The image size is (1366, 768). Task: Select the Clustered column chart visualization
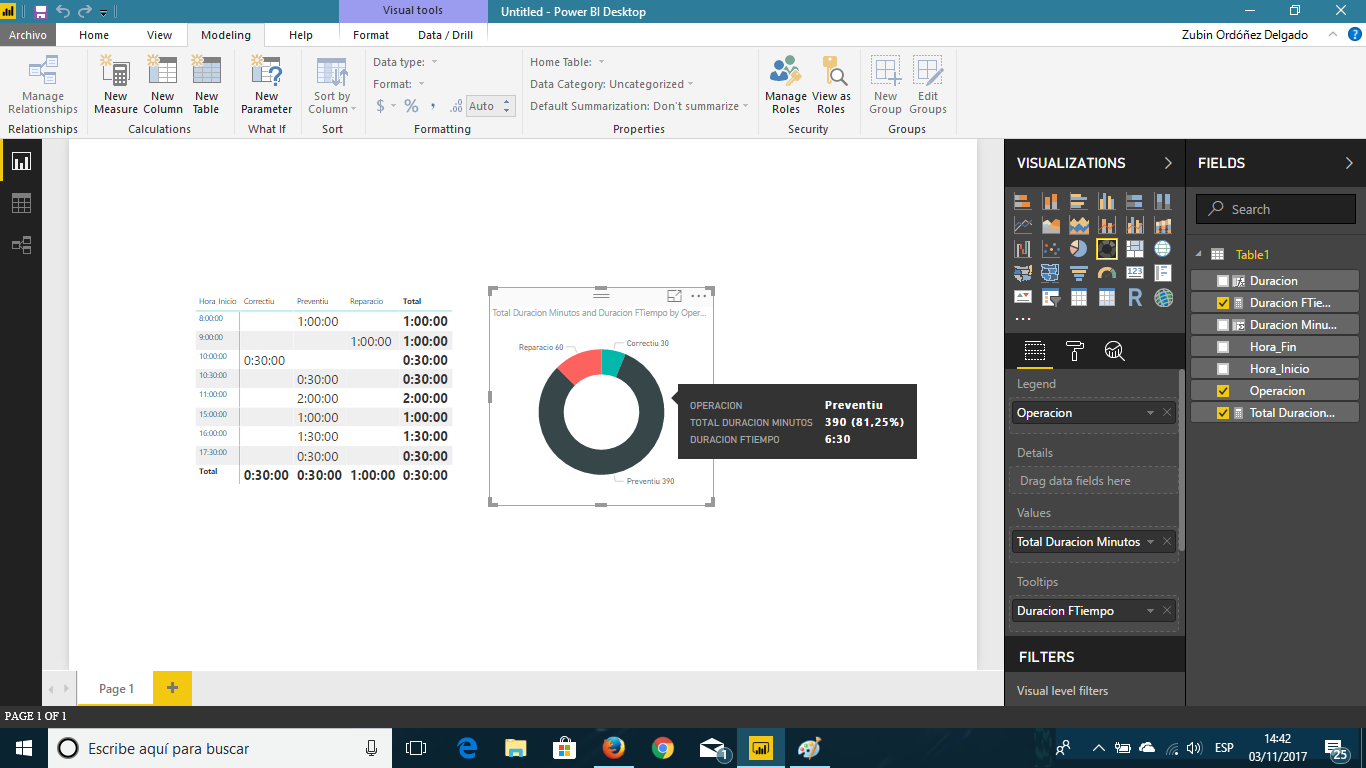pos(1106,201)
